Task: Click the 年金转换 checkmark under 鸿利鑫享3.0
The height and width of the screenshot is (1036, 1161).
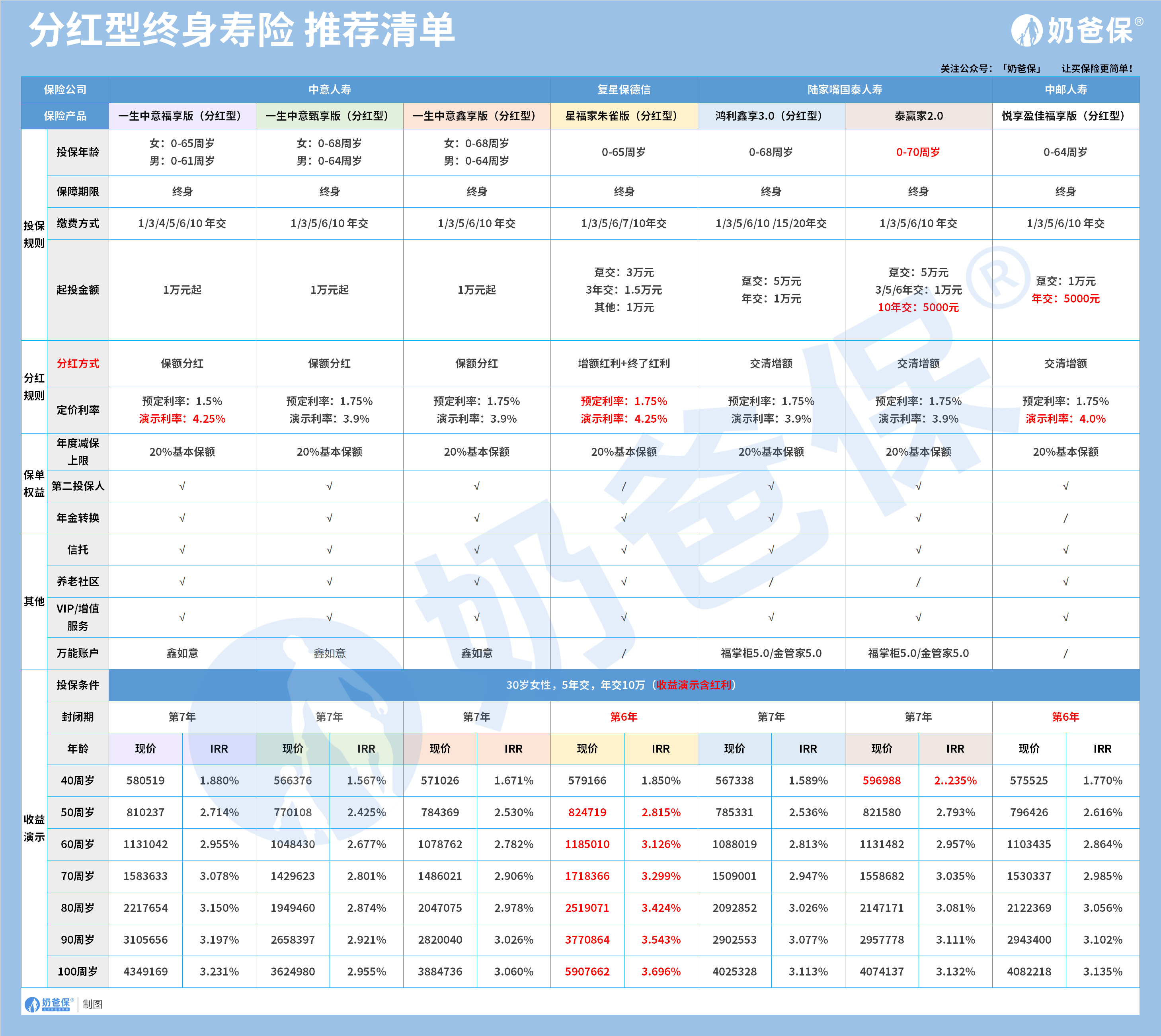Action: click(x=771, y=518)
